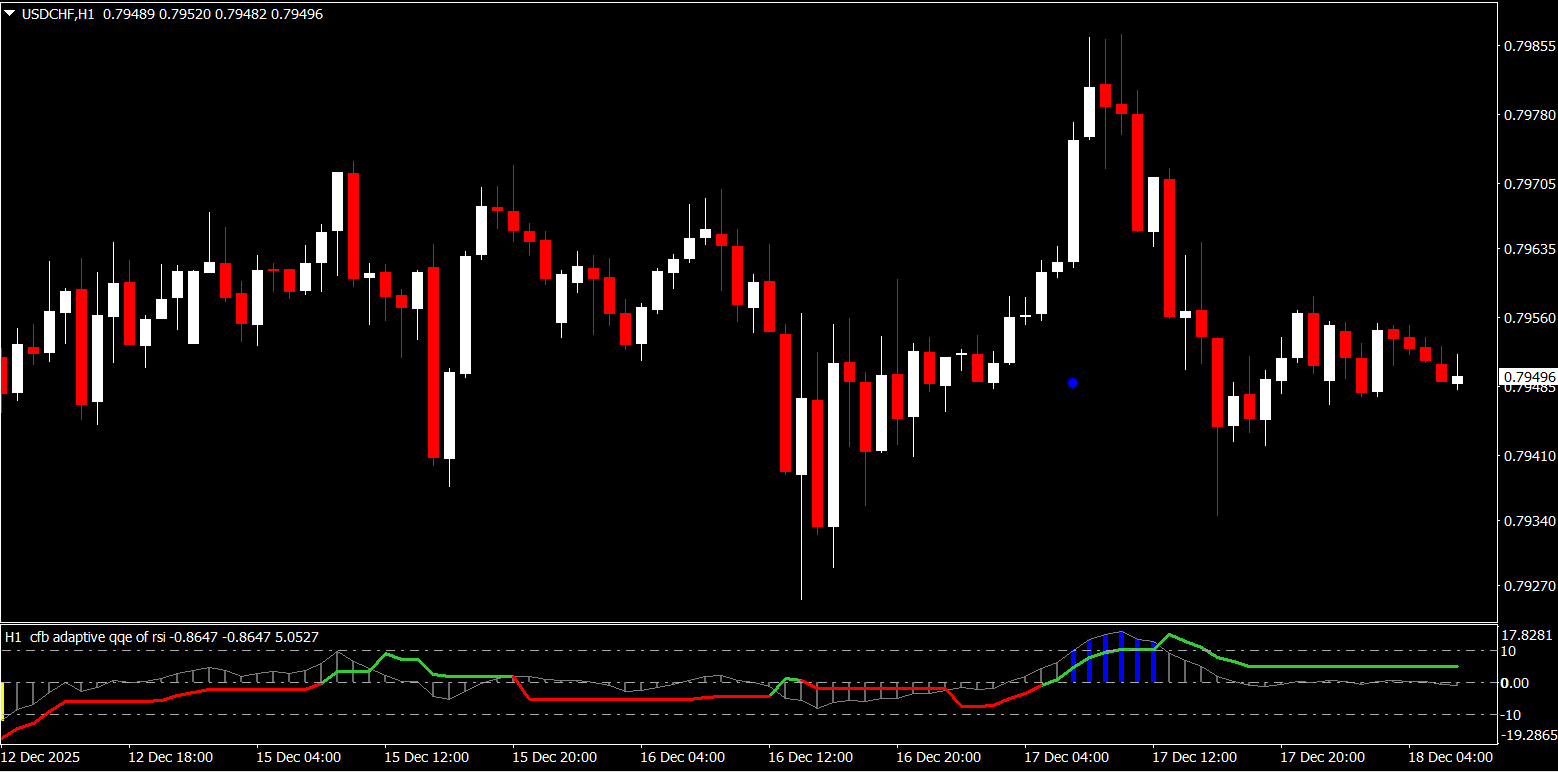Click the 0.00 level label in indicator scale

click(x=1515, y=683)
